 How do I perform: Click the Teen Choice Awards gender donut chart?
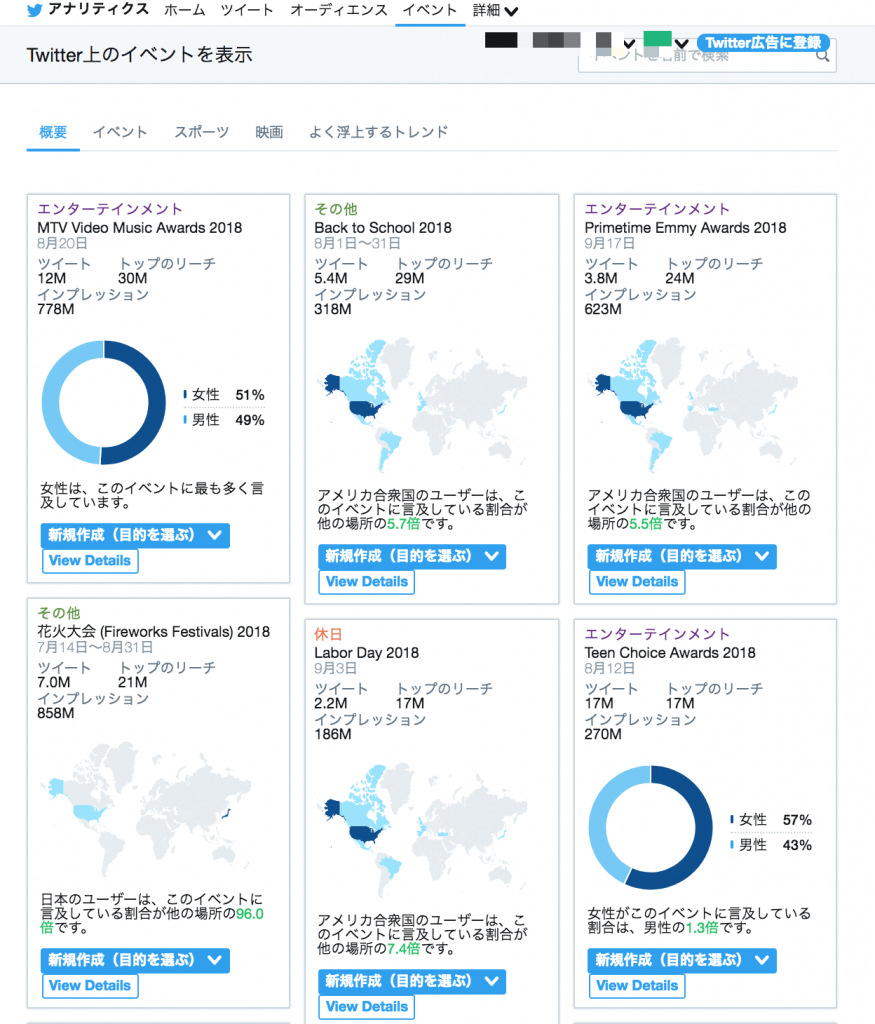coord(650,827)
